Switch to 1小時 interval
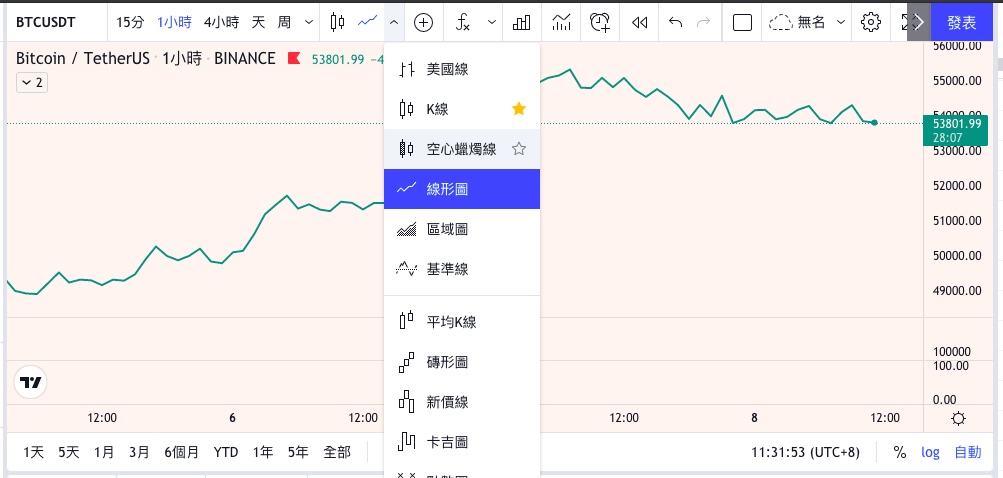The image size is (1003, 478). click(175, 22)
